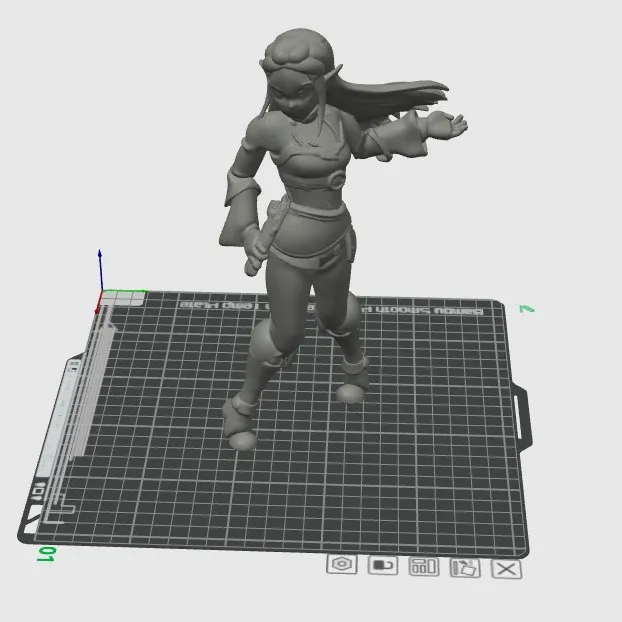Select the elf figure's head

298,69
